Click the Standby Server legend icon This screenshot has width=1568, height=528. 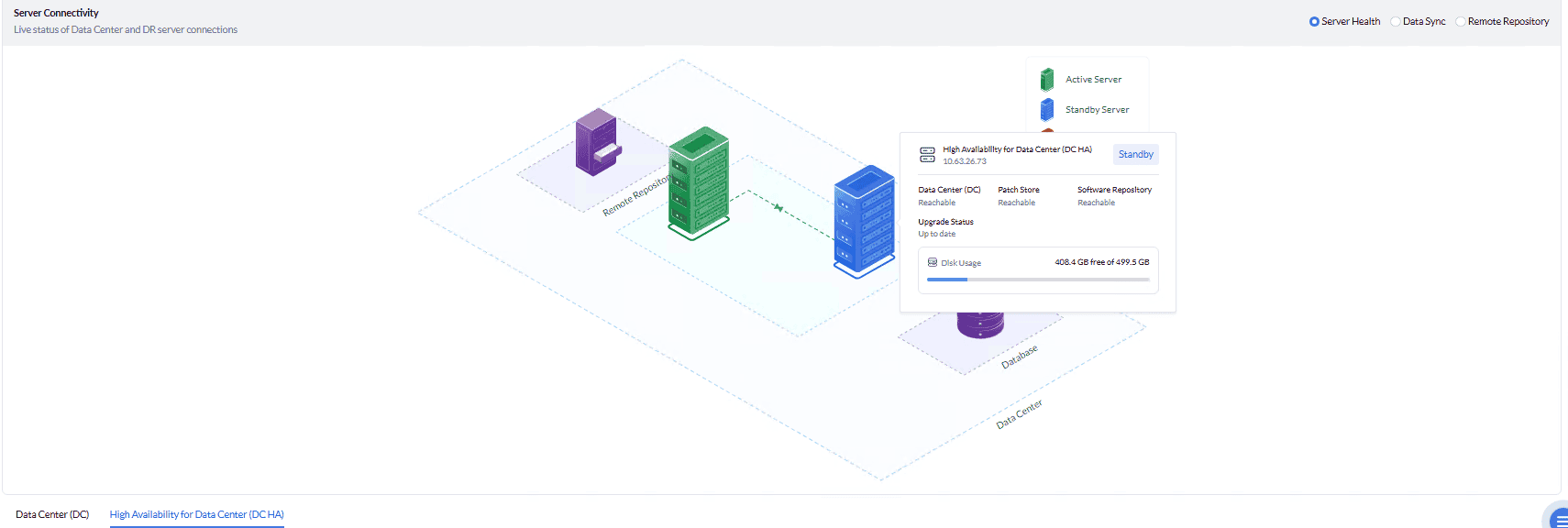coord(1047,110)
